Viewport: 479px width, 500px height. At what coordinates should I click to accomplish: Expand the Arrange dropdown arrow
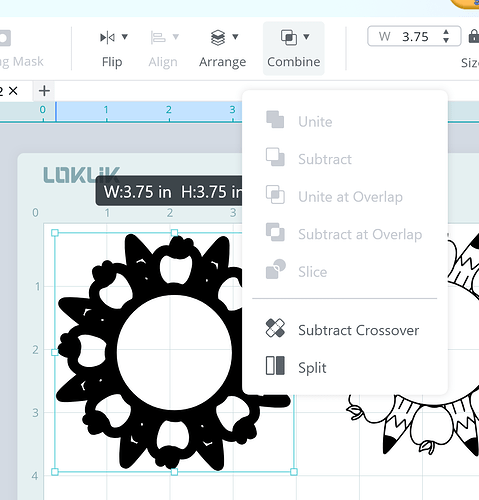235,37
